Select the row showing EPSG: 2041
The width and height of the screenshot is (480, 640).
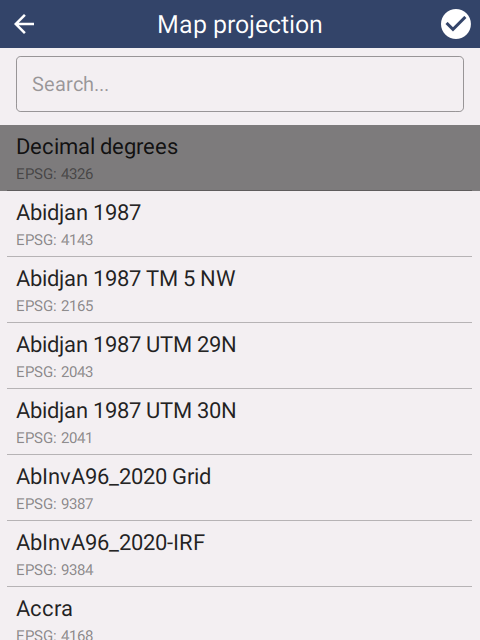(240, 422)
